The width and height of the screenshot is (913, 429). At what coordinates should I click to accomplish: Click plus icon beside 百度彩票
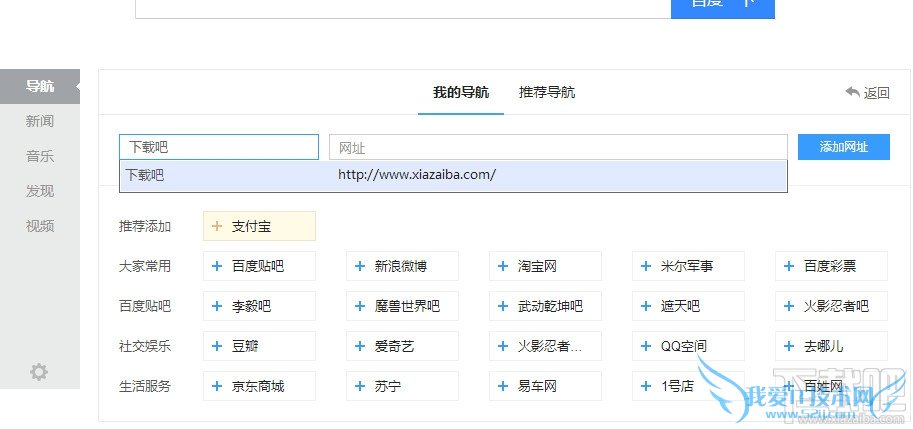[x=790, y=266]
